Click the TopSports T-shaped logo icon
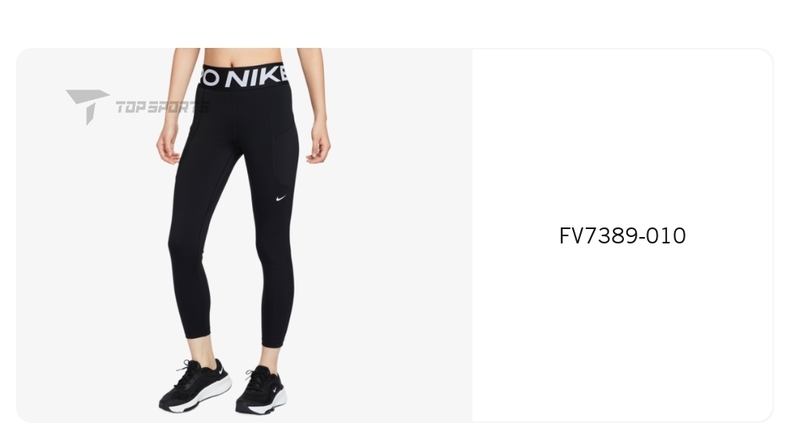The width and height of the screenshot is (790, 423). (87, 106)
